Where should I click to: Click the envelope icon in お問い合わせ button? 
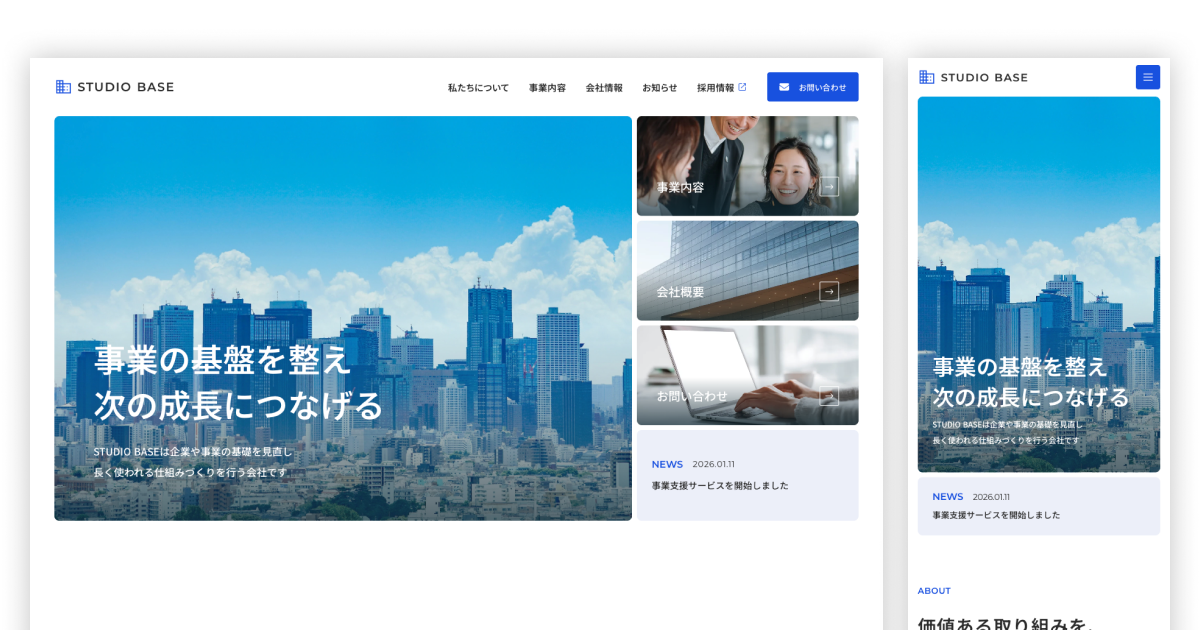tap(783, 86)
